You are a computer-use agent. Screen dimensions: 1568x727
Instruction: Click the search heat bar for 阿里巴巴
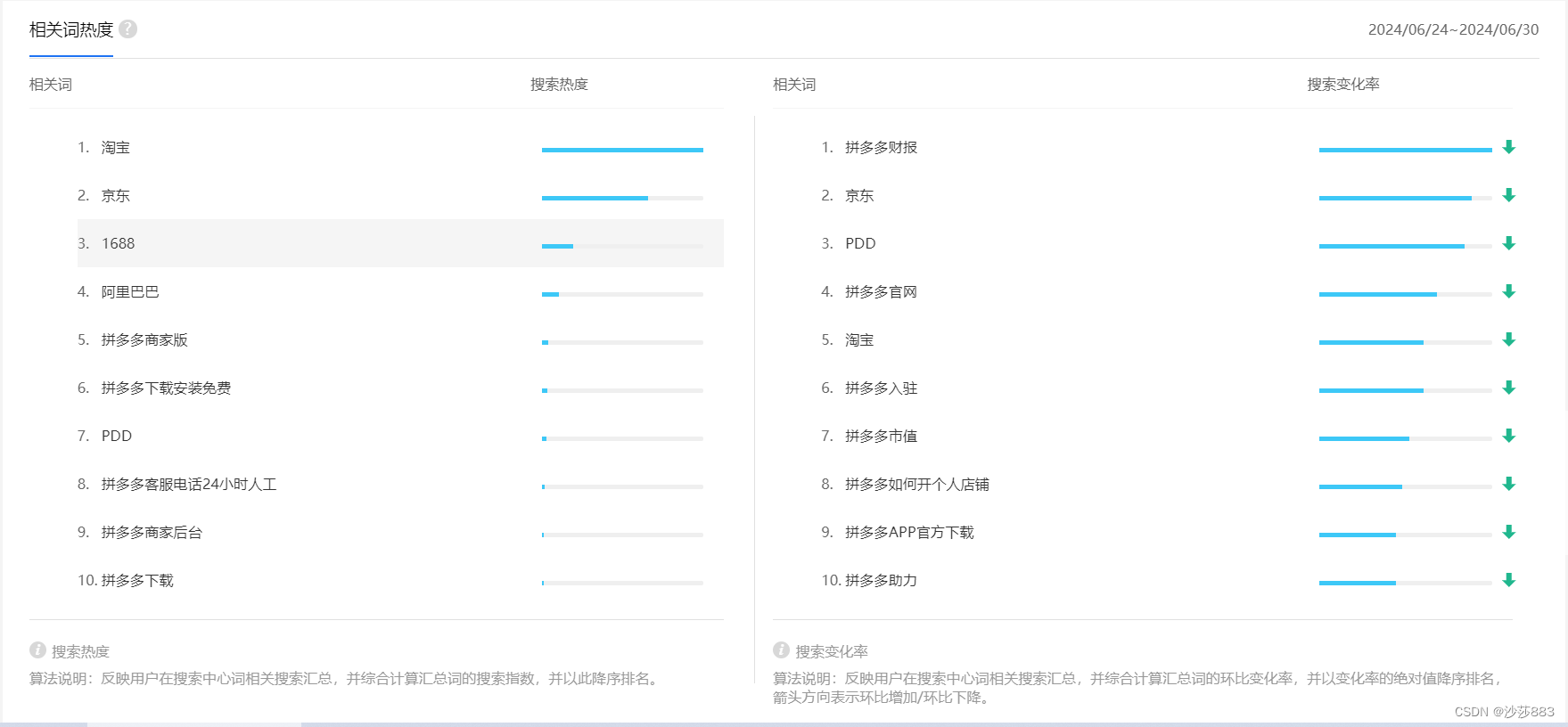tap(622, 294)
